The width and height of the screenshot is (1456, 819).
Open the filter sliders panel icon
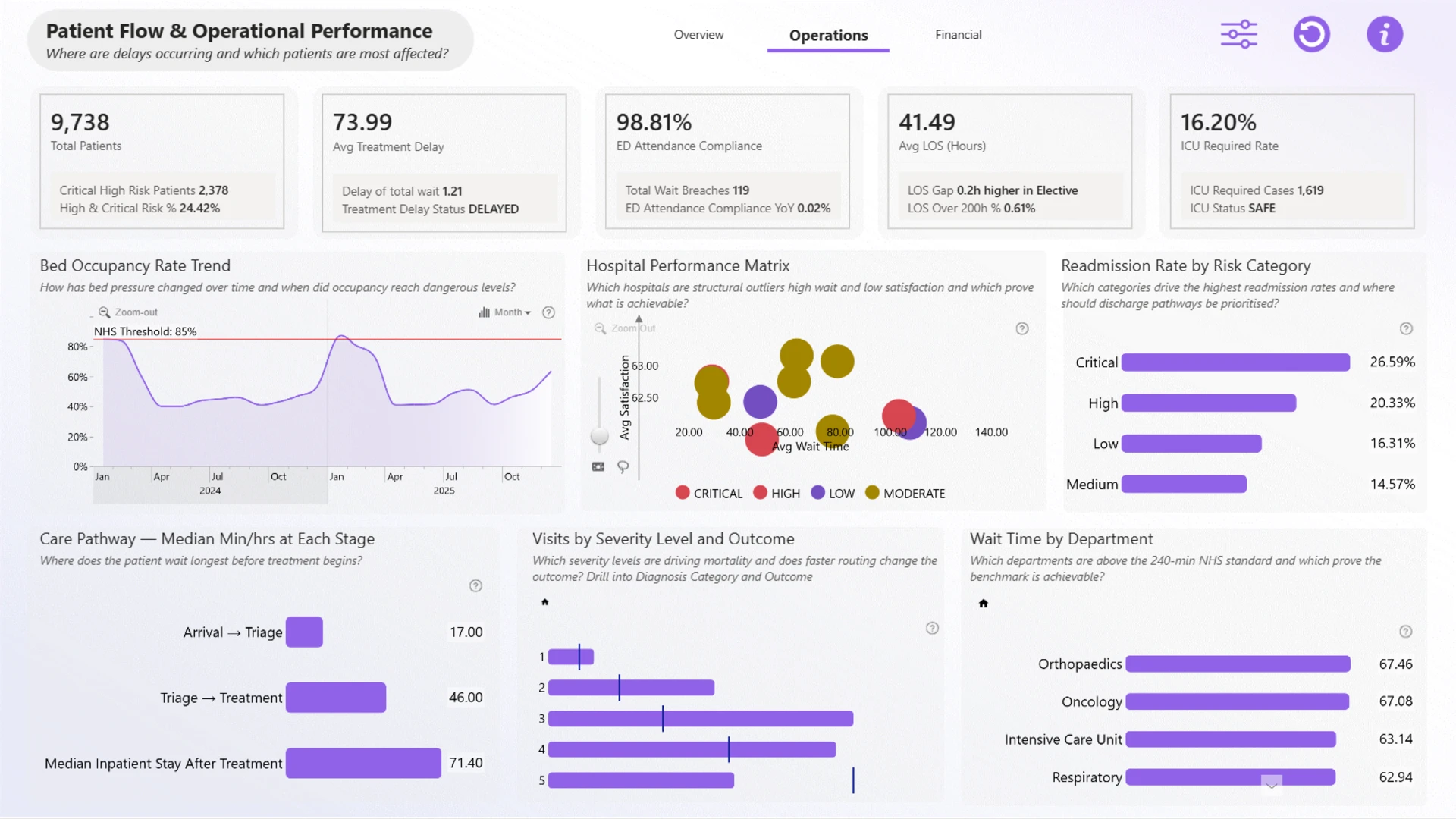click(x=1238, y=35)
